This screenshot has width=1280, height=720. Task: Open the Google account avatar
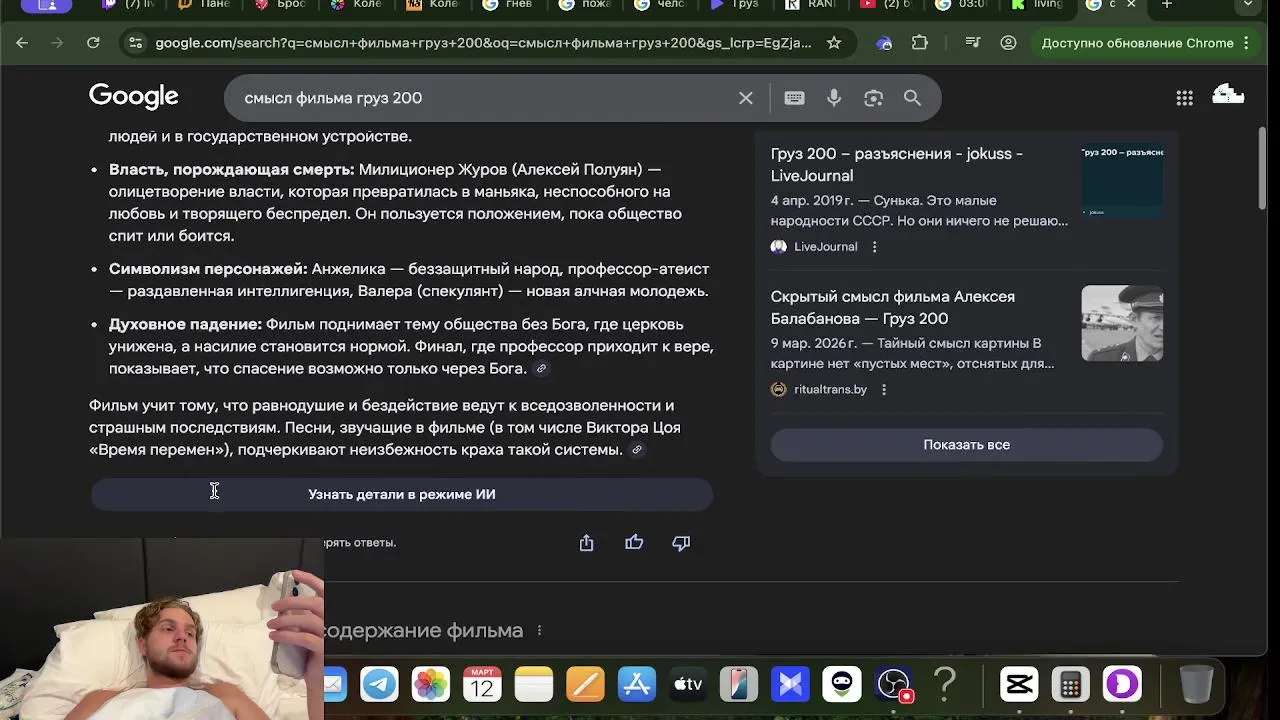[x=1228, y=96]
